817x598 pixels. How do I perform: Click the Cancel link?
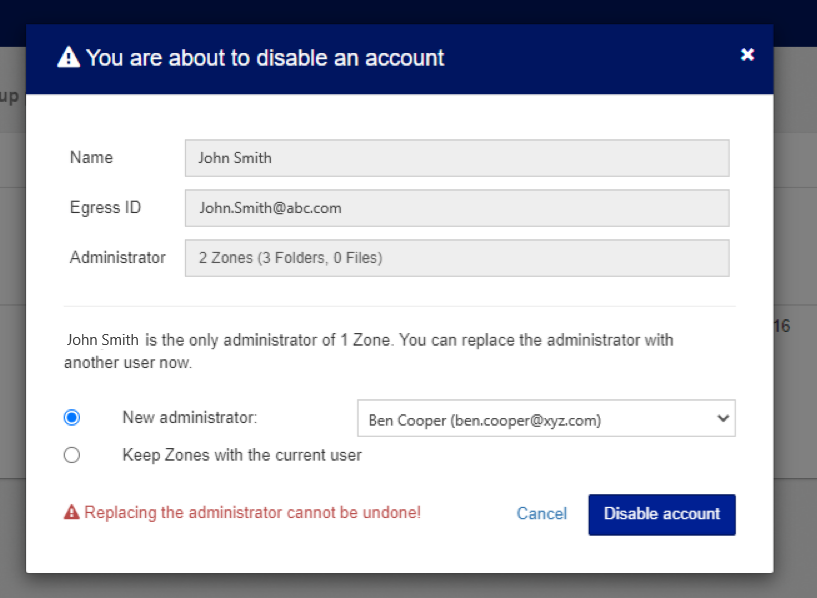tap(541, 513)
